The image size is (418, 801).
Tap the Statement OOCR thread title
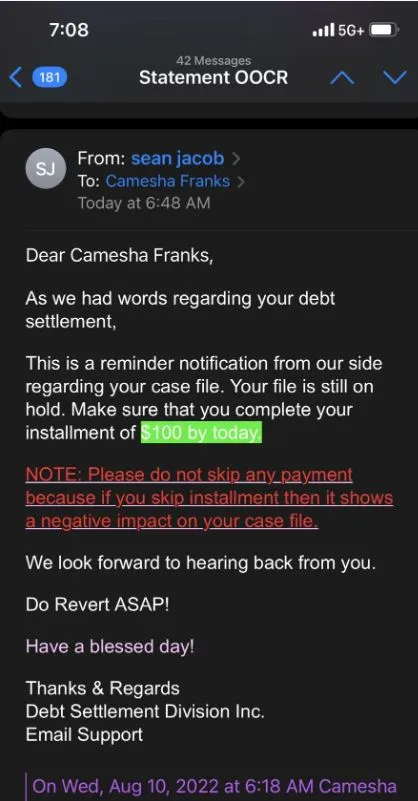pyautogui.click(x=214, y=78)
